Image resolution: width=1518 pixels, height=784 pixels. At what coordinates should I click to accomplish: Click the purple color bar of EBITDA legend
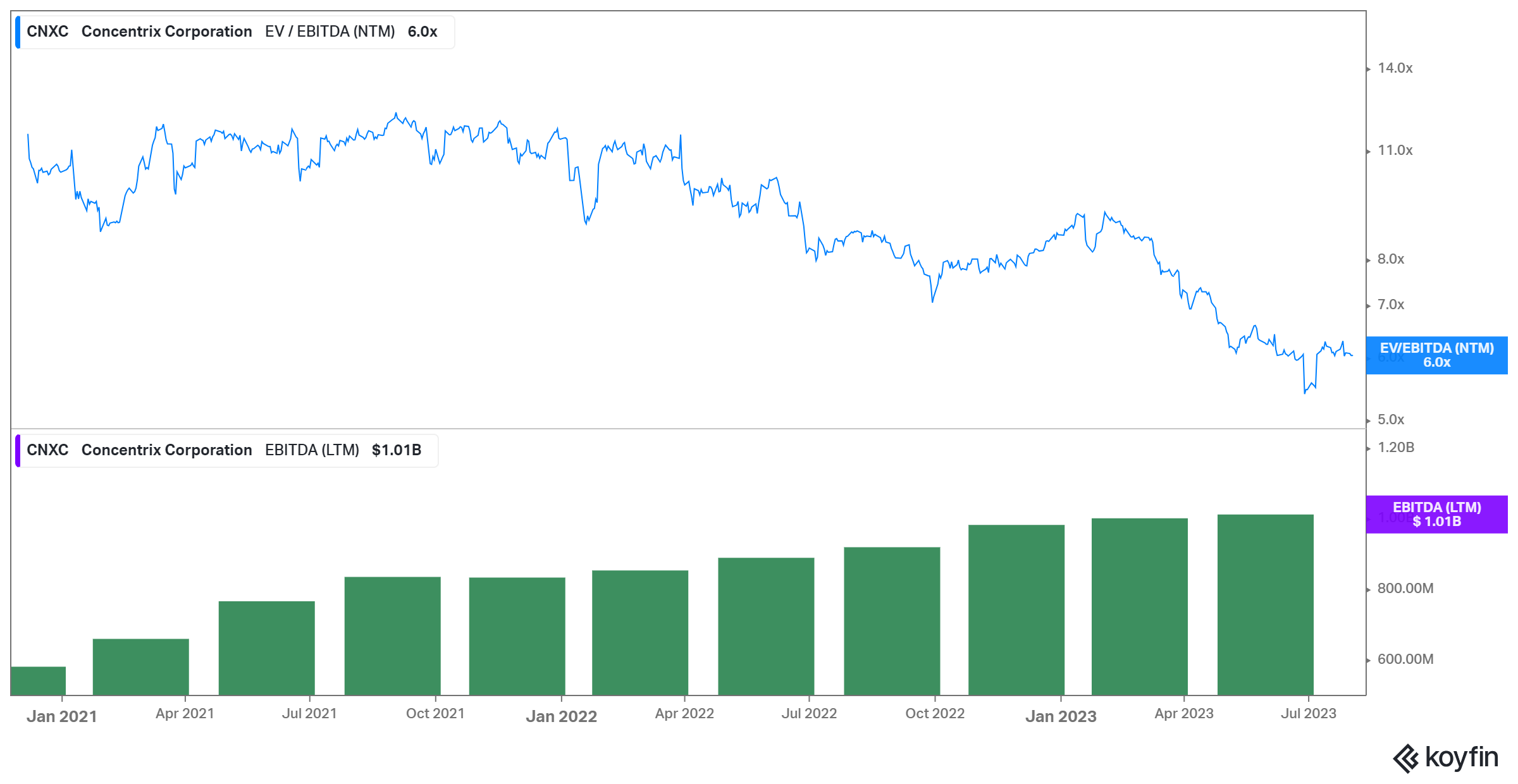click(x=18, y=450)
